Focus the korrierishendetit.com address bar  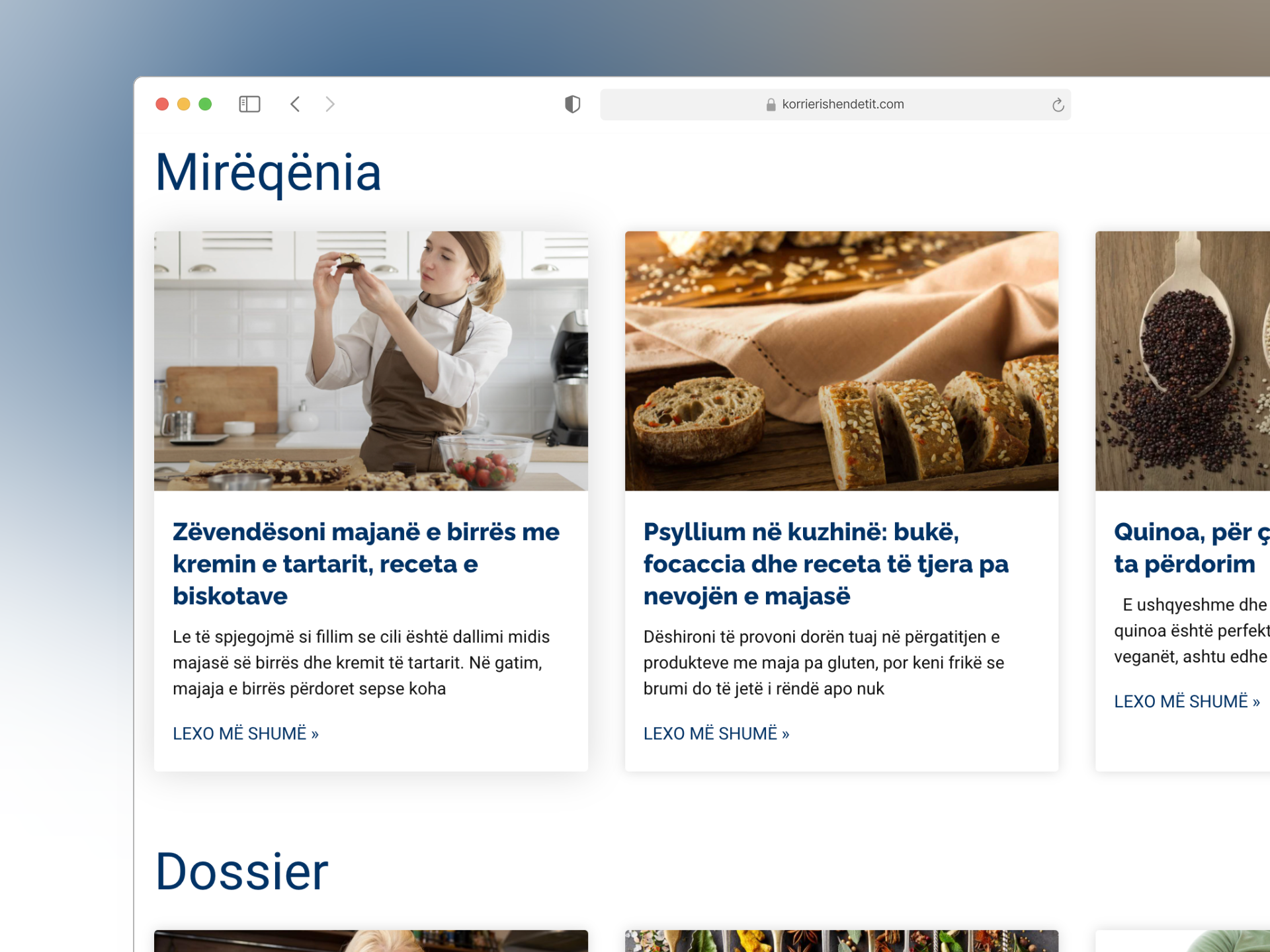point(835,104)
